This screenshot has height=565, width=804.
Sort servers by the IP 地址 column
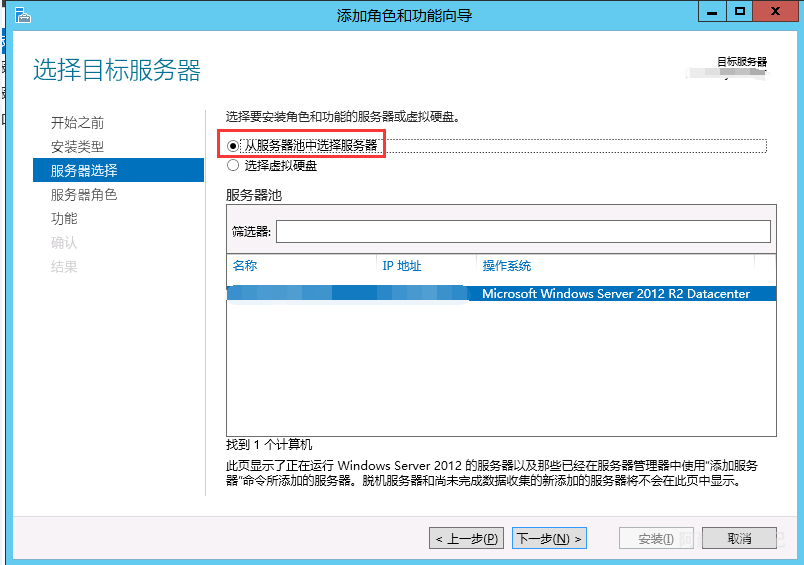click(425, 266)
